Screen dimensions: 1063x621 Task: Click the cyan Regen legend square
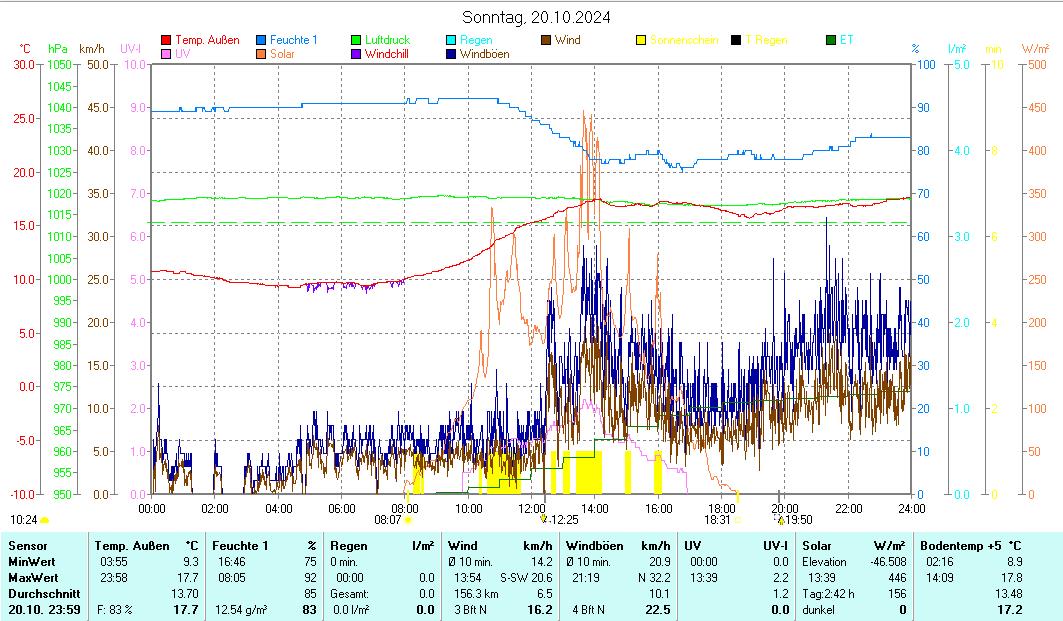451,40
